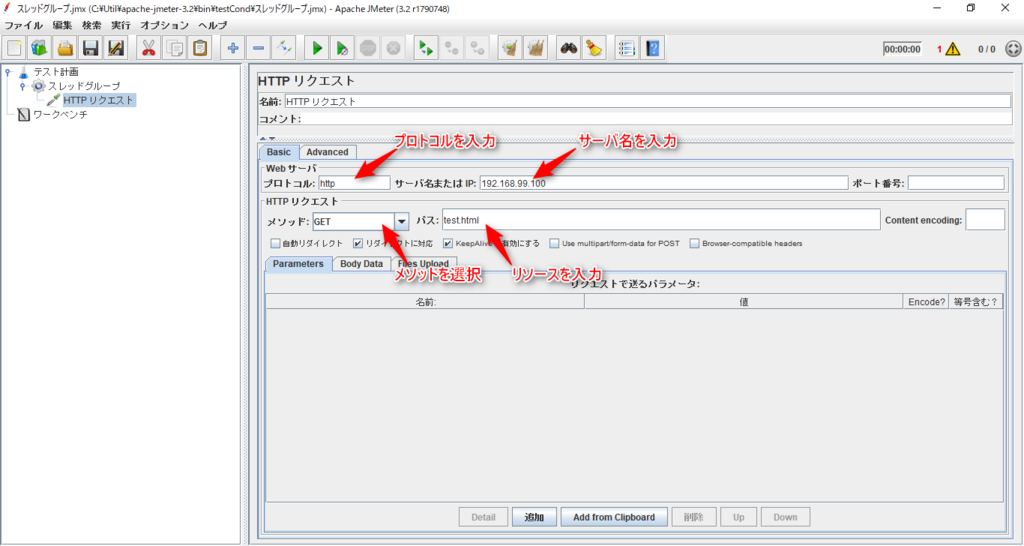Click the Remote stop all icon
Screen dimensions: 1024x546
451,48
